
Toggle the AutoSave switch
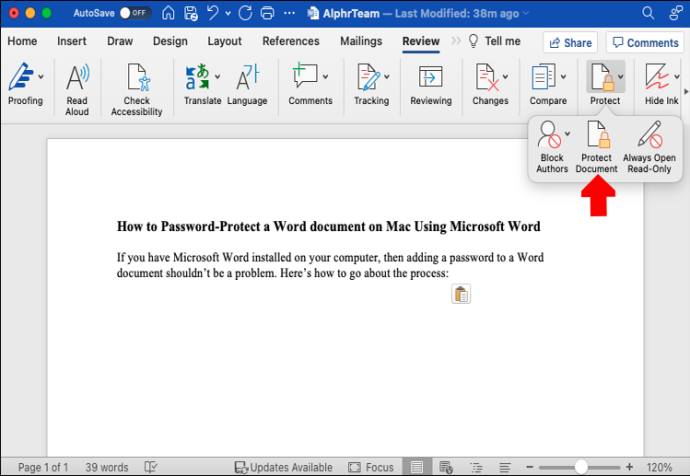tap(135, 13)
